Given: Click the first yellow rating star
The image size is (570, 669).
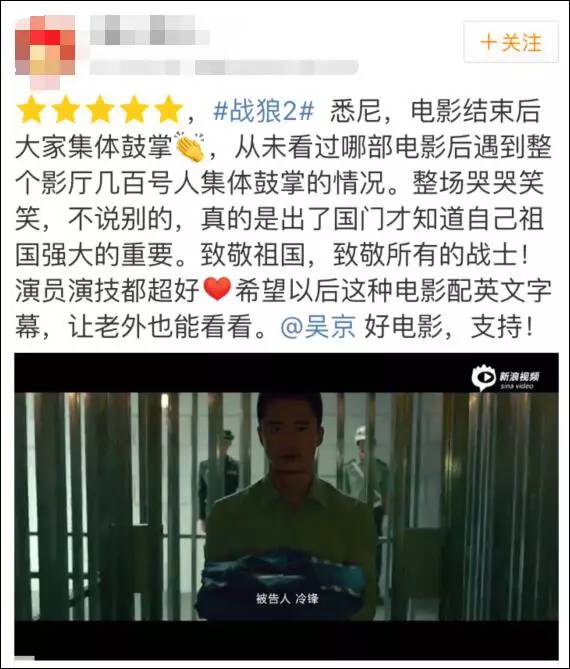Looking at the screenshot, I should tap(31, 110).
